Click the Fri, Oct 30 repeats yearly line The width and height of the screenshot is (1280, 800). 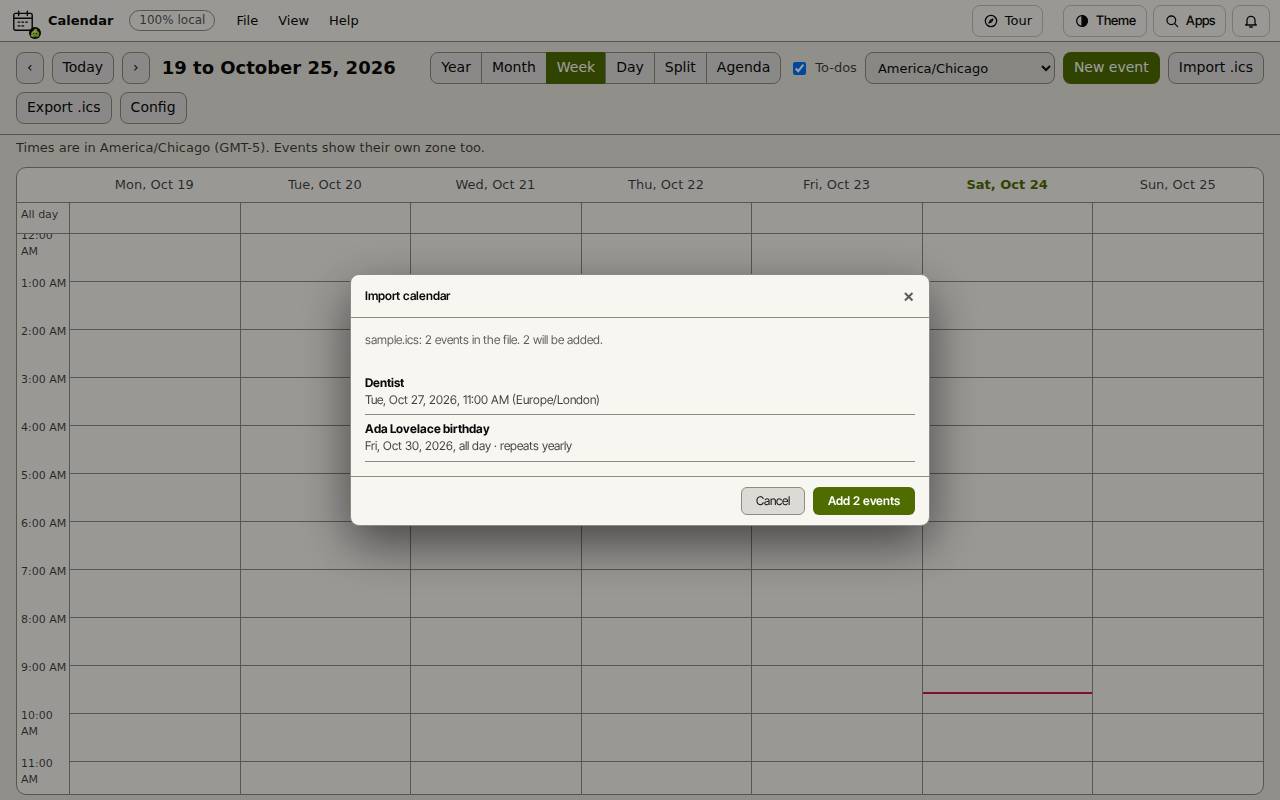coord(468,446)
